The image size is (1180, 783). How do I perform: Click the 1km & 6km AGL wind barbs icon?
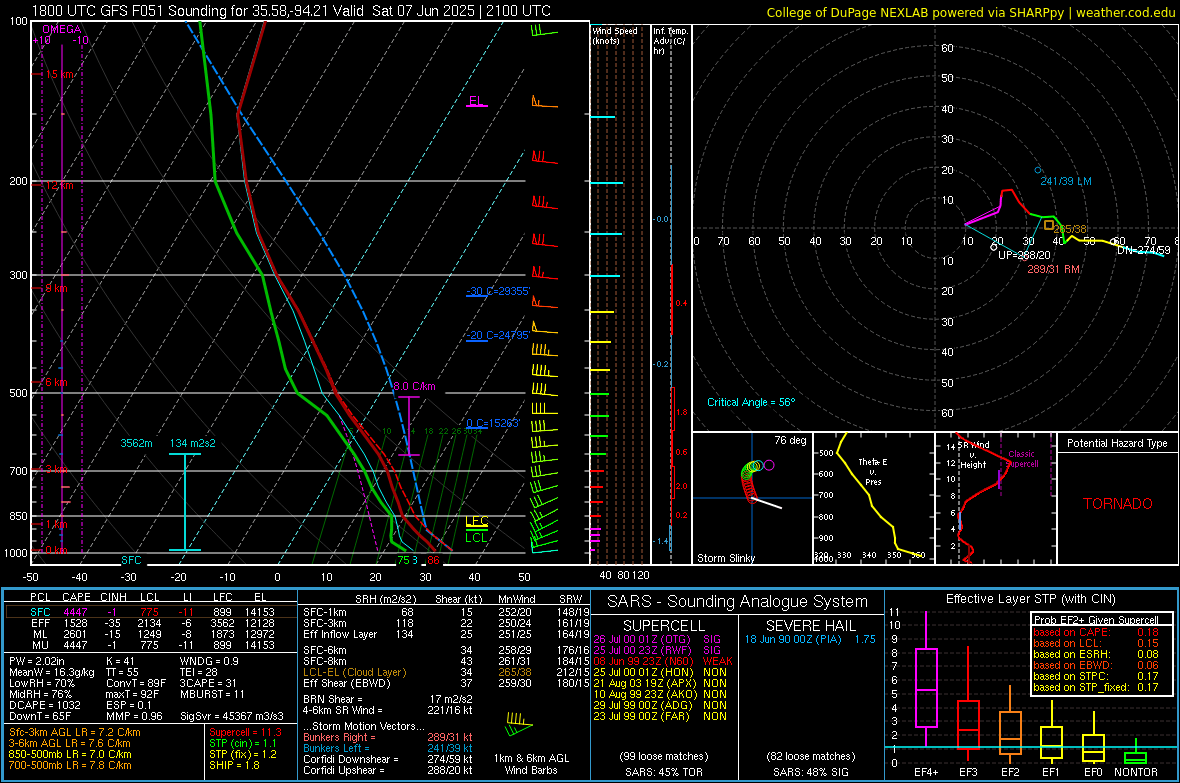519,724
